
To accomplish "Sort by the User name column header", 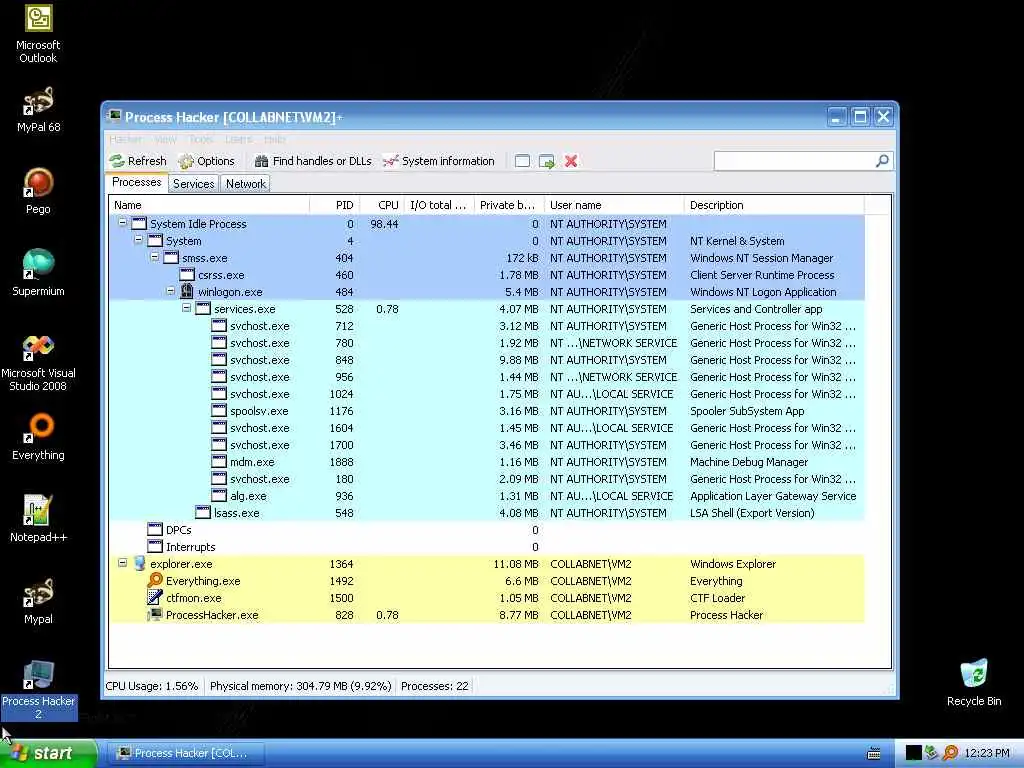I will coord(614,205).
